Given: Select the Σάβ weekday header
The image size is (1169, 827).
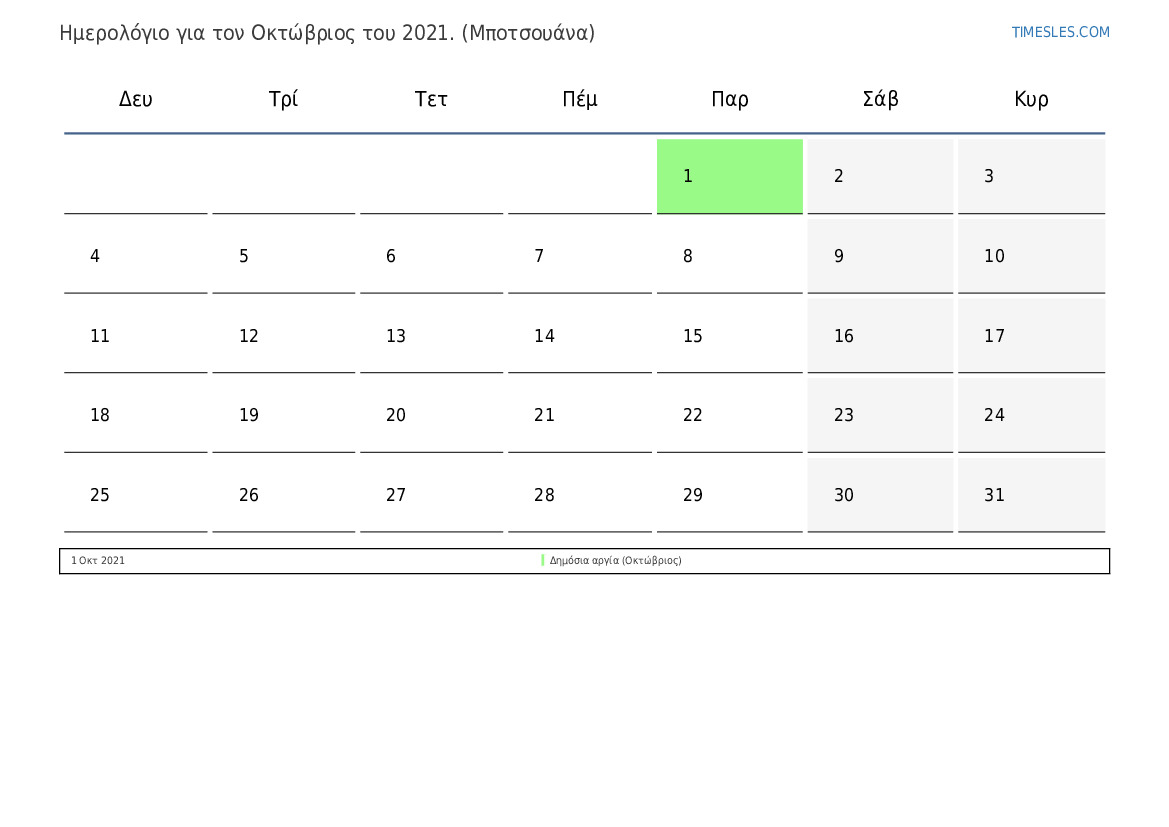Looking at the screenshot, I should point(880,99).
